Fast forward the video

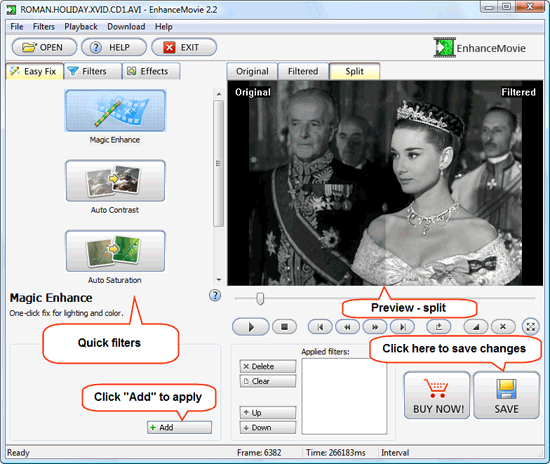point(375,327)
